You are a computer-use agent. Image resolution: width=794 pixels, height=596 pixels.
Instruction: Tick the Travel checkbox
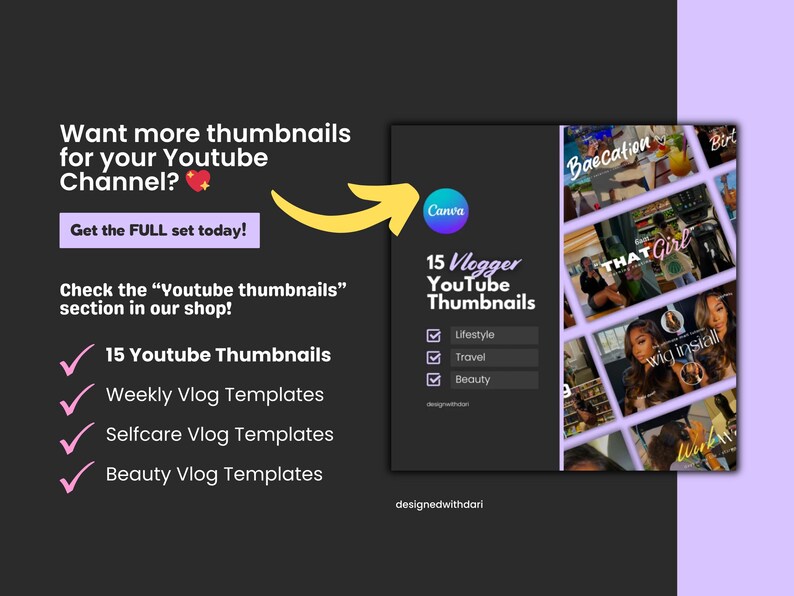point(433,357)
